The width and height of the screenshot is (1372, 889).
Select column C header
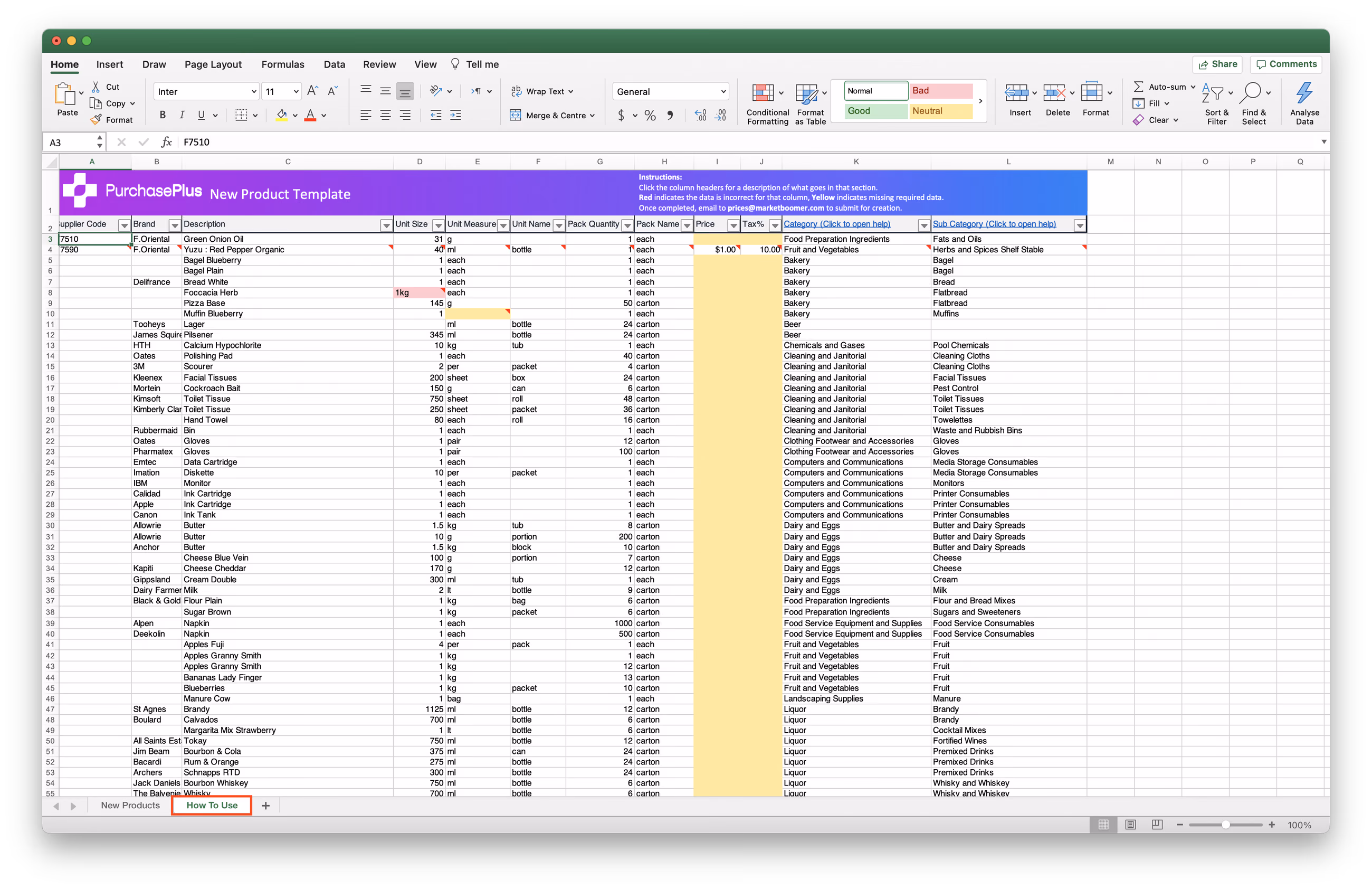tap(288, 162)
